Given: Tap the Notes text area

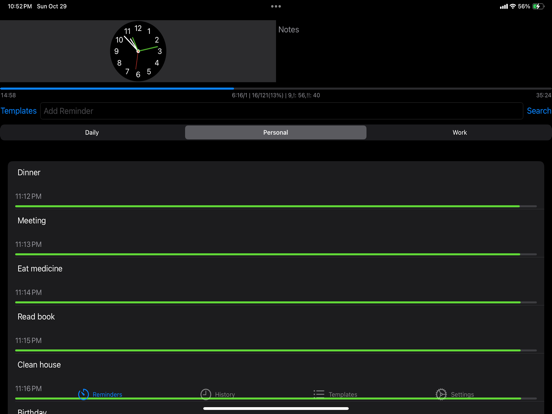Looking at the screenshot, I should [414, 51].
